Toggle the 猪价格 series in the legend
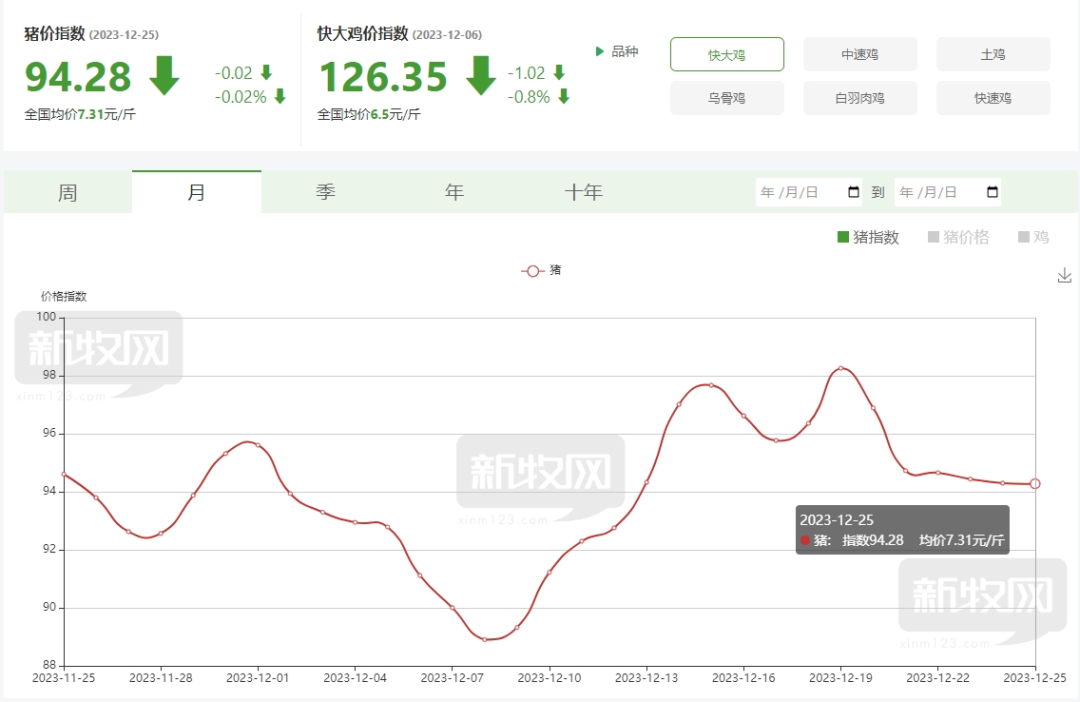The width and height of the screenshot is (1080, 702). (x=958, y=237)
